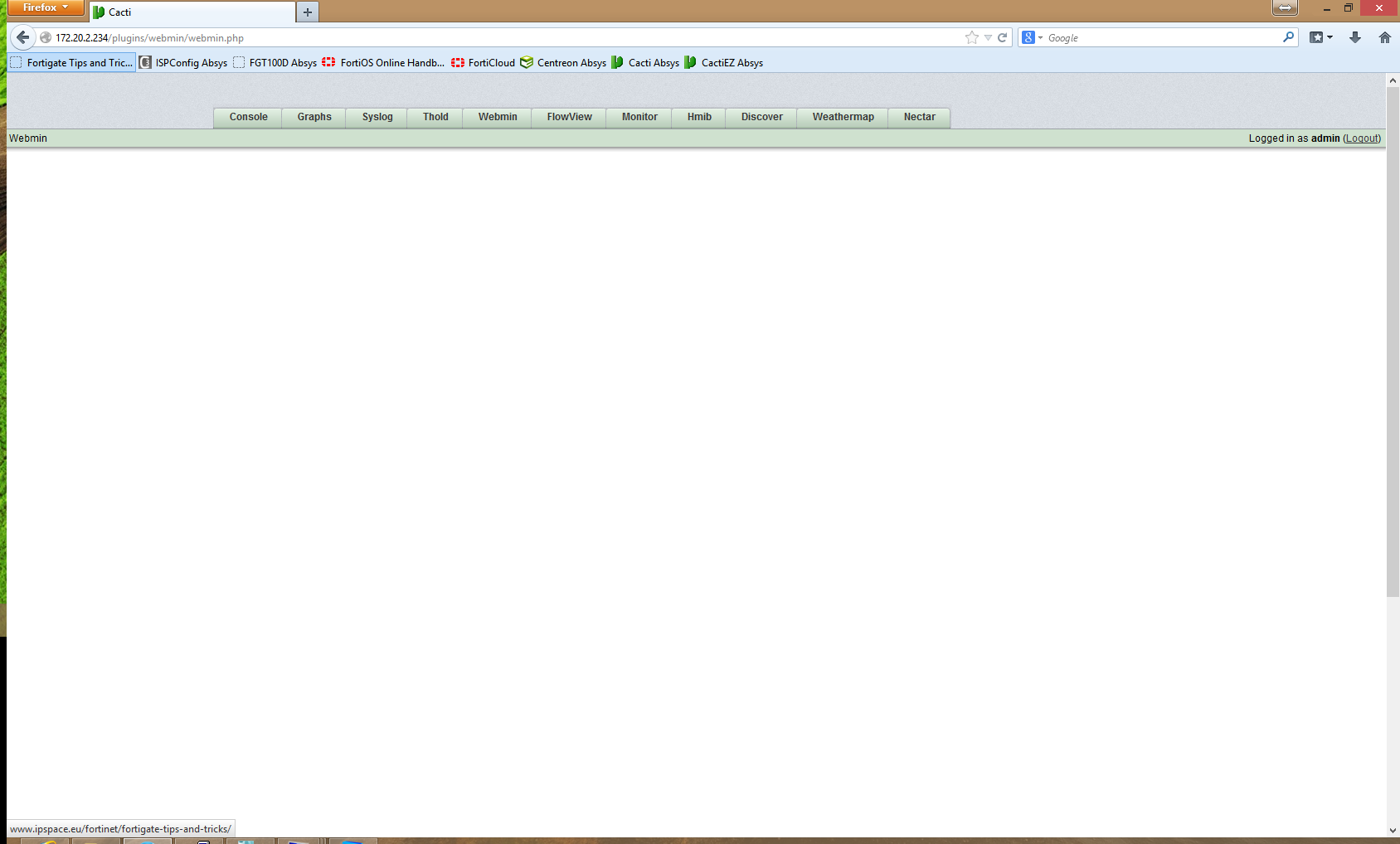Viewport: 1400px width, 844px height.
Task: Open the Nectar tab
Action: pyautogui.click(x=919, y=117)
